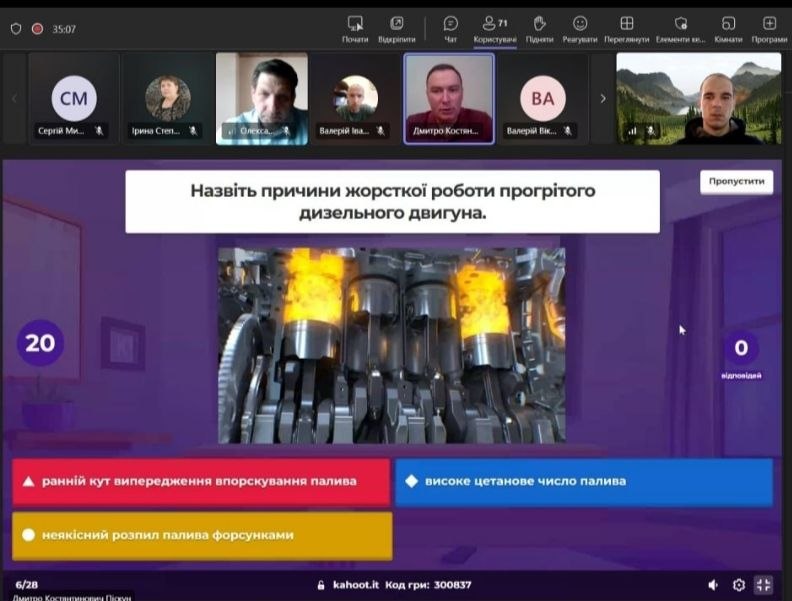Open the Чат panel
Image resolution: width=792 pixels, height=601 pixels.
(450, 28)
